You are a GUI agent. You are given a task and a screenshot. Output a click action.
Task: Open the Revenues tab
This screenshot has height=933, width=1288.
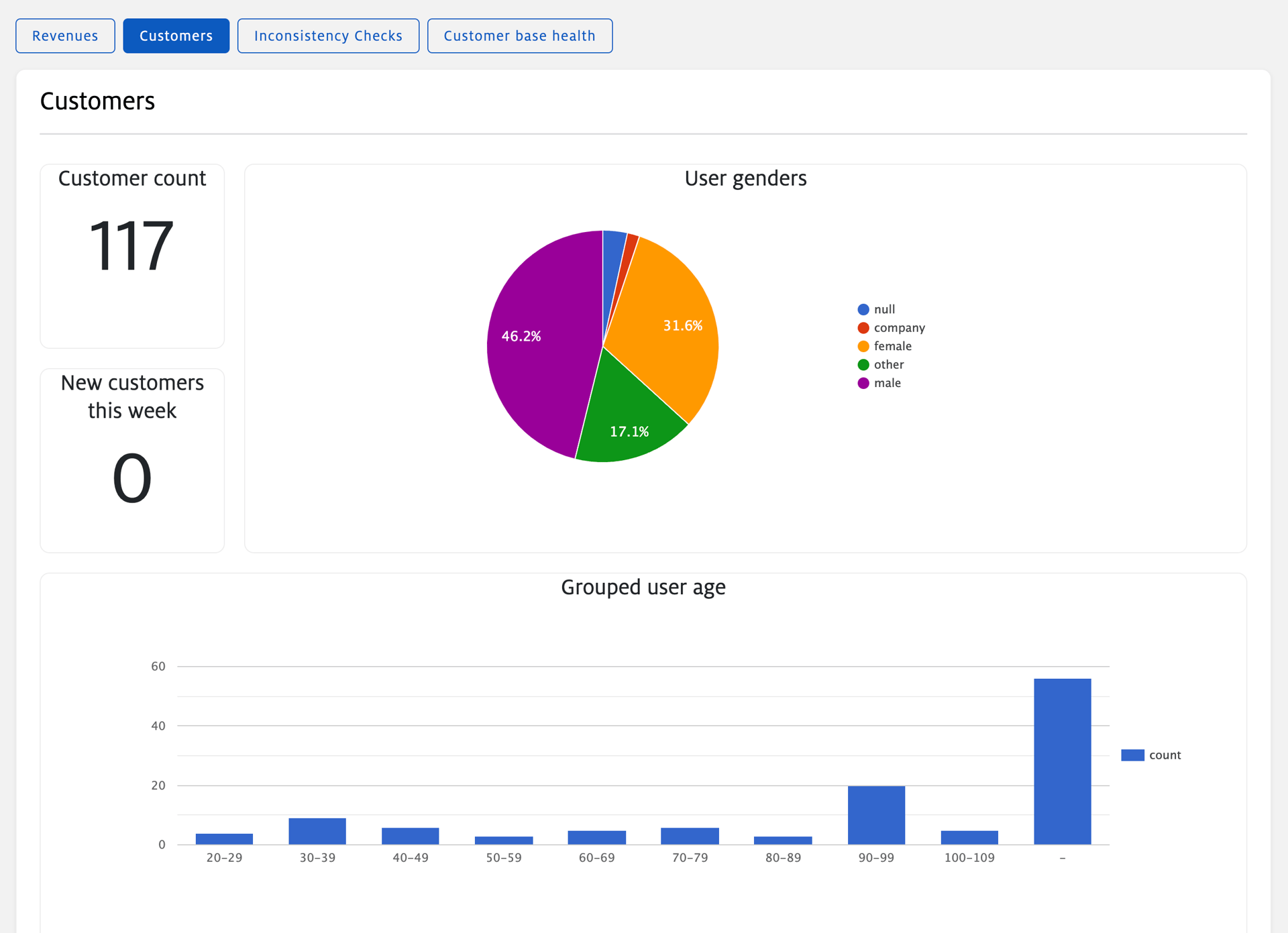[65, 36]
